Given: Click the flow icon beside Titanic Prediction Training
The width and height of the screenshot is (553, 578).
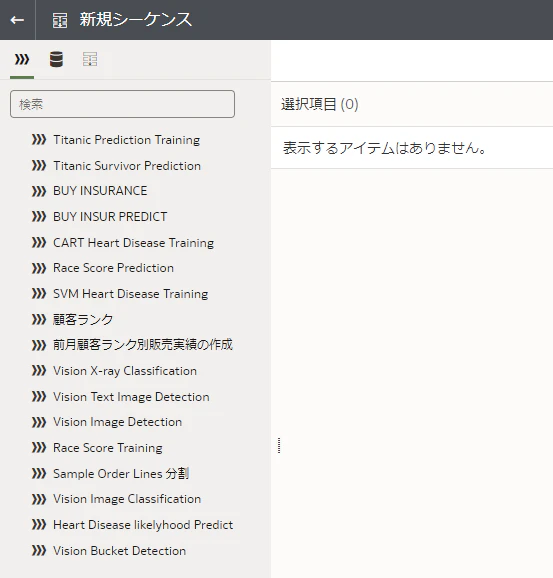Looking at the screenshot, I should pyautogui.click(x=39, y=140).
